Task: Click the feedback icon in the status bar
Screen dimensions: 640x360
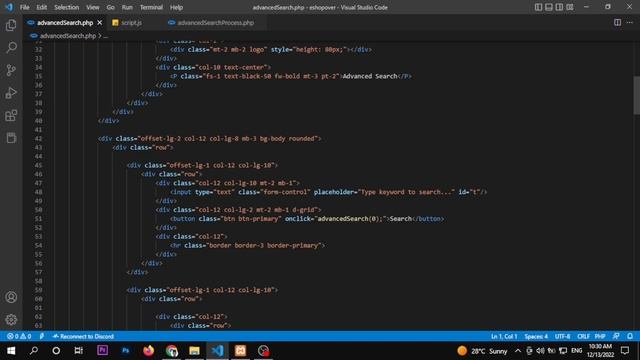Action: click(x=616, y=336)
